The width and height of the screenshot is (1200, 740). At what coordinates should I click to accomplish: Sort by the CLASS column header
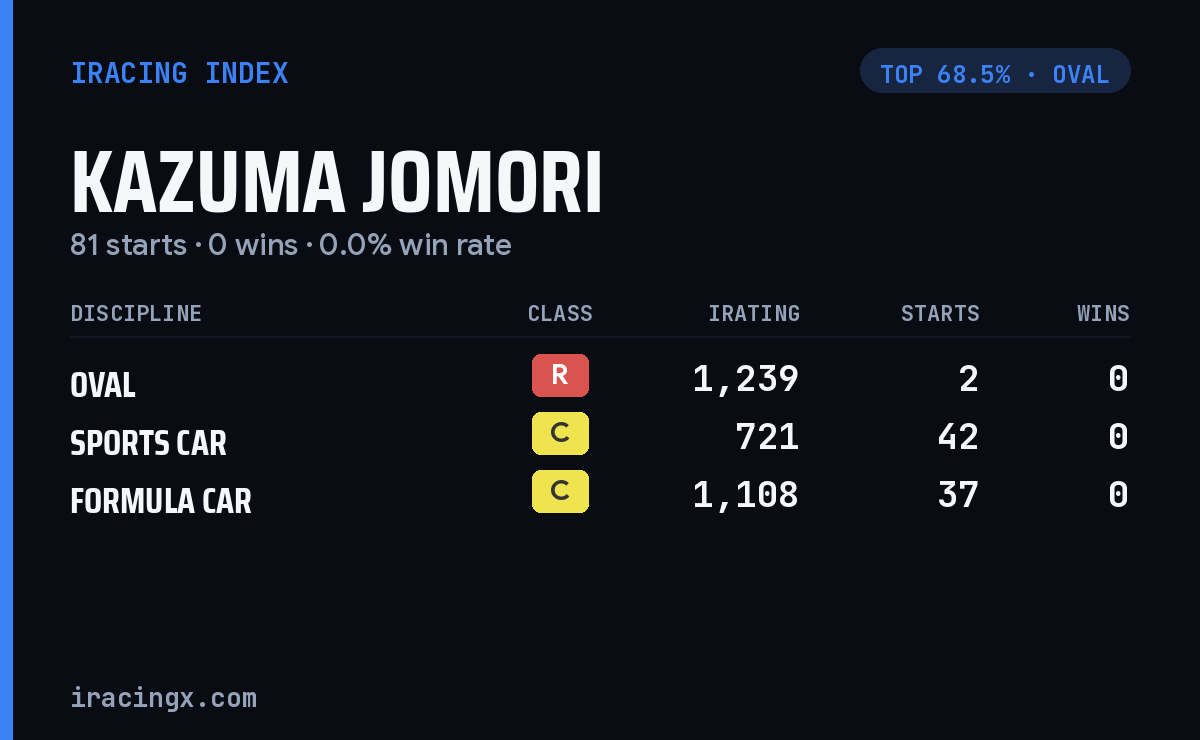point(560,314)
